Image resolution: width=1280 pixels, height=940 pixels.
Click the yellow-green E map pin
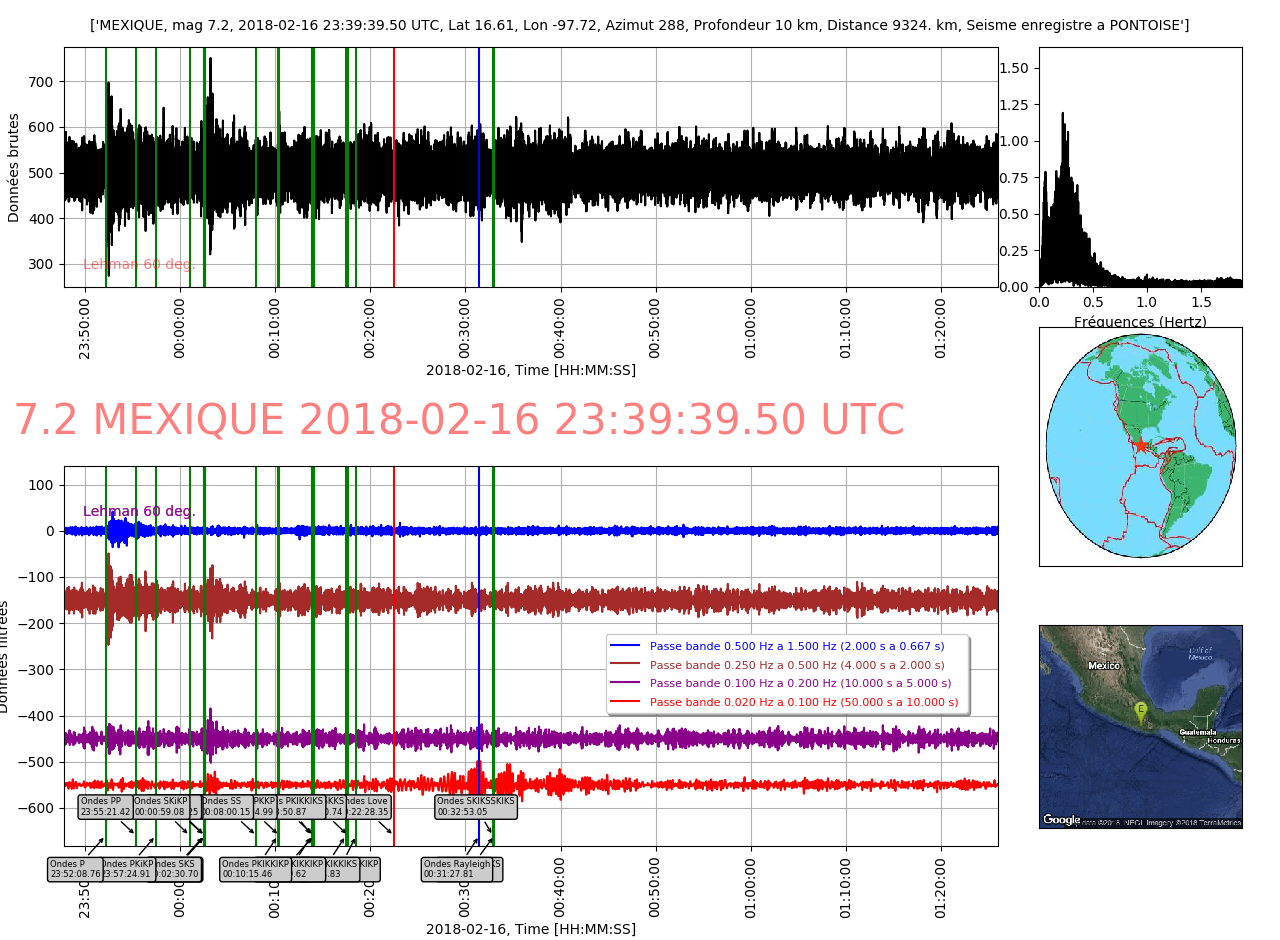point(1140,711)
